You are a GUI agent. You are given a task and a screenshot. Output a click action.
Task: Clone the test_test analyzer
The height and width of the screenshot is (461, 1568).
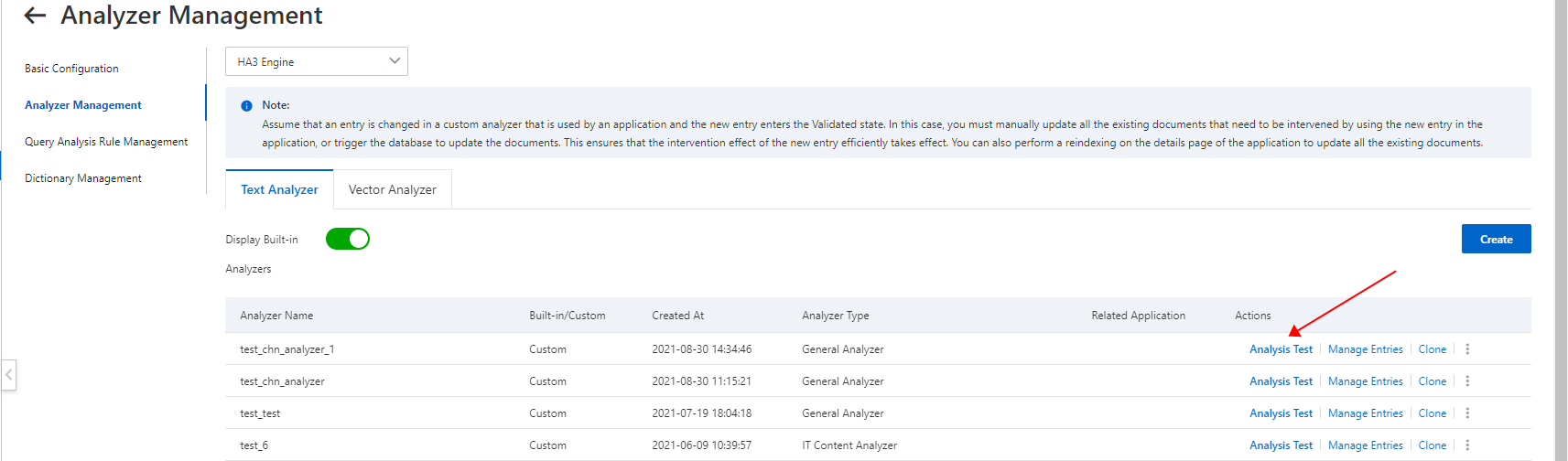pos(1432,413)
